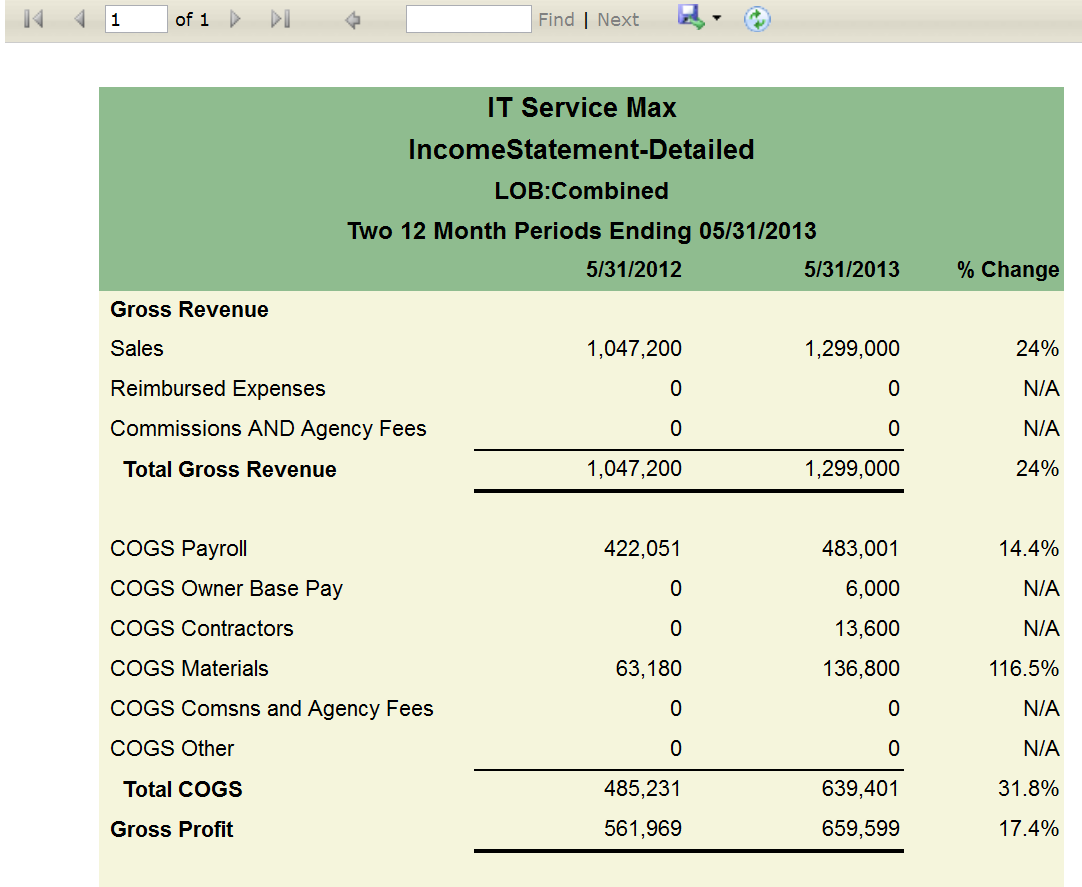The width and height of the screenshot is (1082, 887).
Task: Click the % Change column header
Action: pos(1008,270)
